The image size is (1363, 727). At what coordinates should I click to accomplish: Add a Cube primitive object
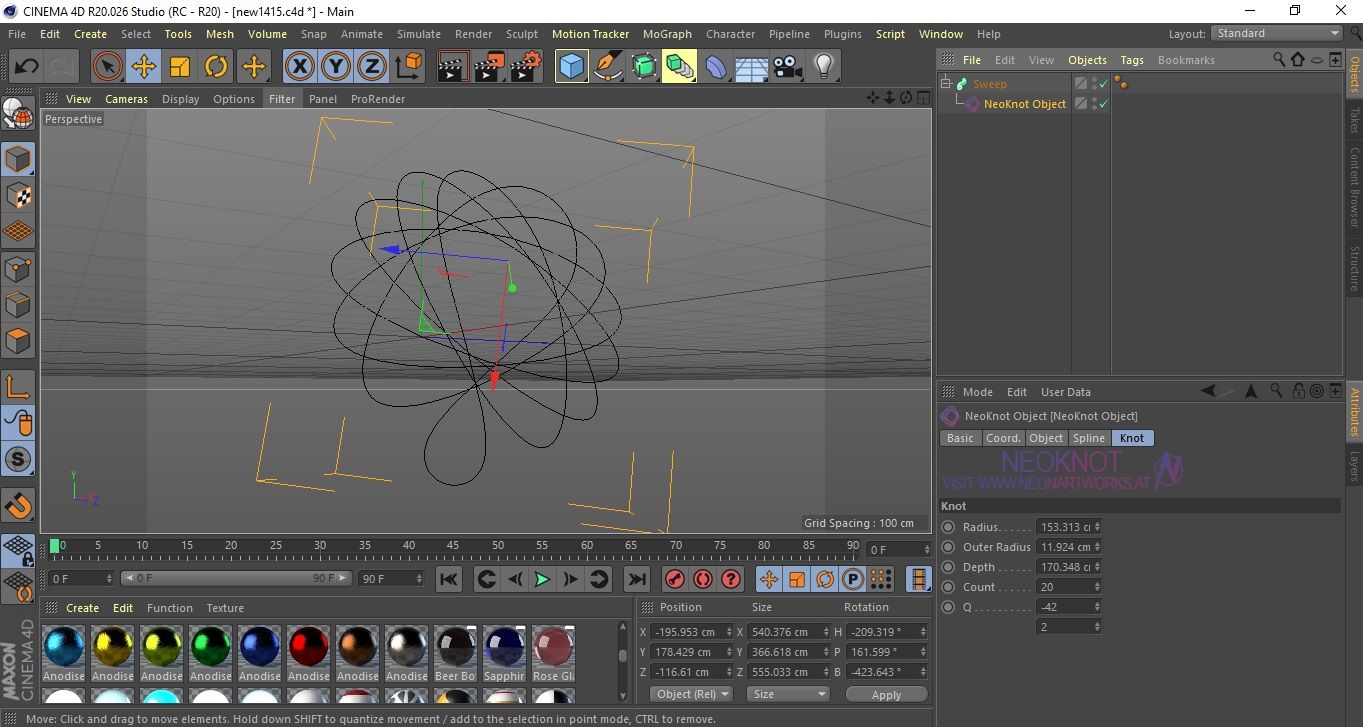click(571, 67)
